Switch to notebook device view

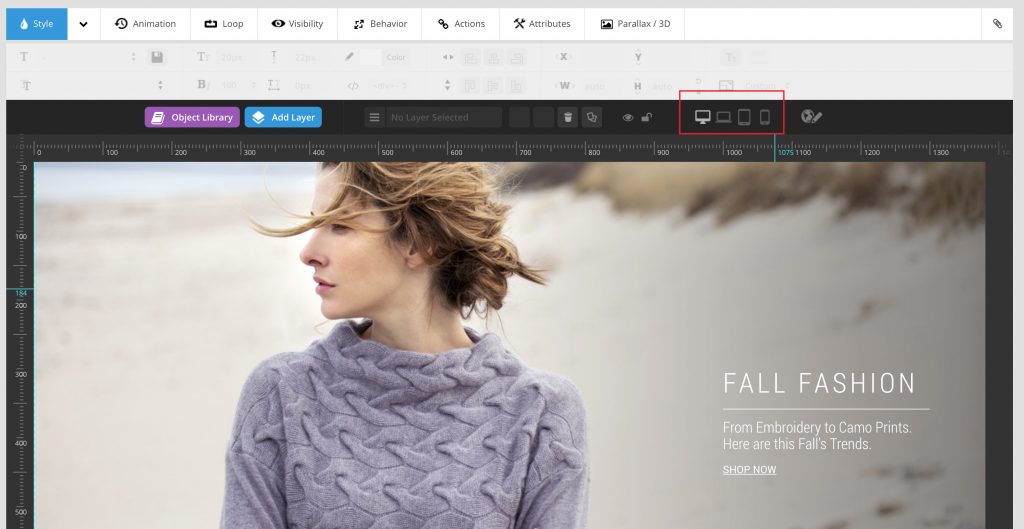[x=723, y=117]
